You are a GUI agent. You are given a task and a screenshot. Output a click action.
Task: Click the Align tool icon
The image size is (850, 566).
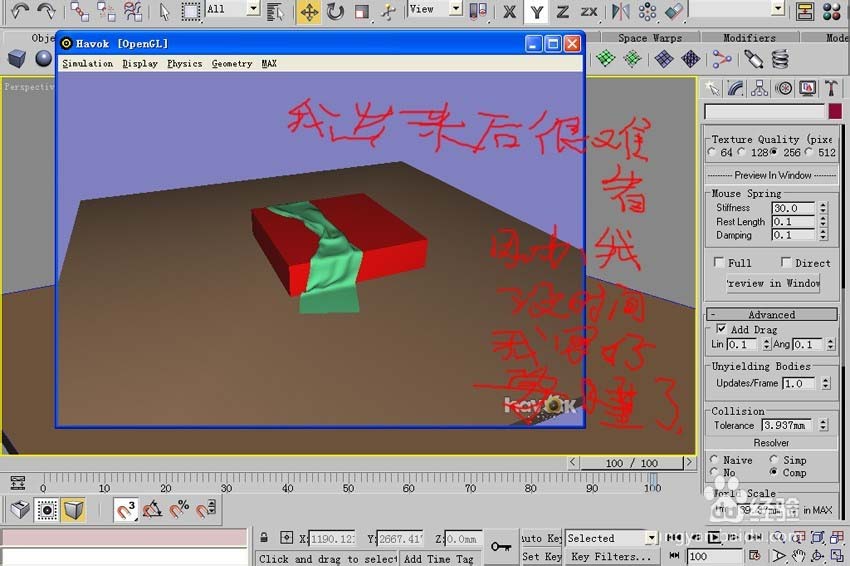(x=674, y=11)
